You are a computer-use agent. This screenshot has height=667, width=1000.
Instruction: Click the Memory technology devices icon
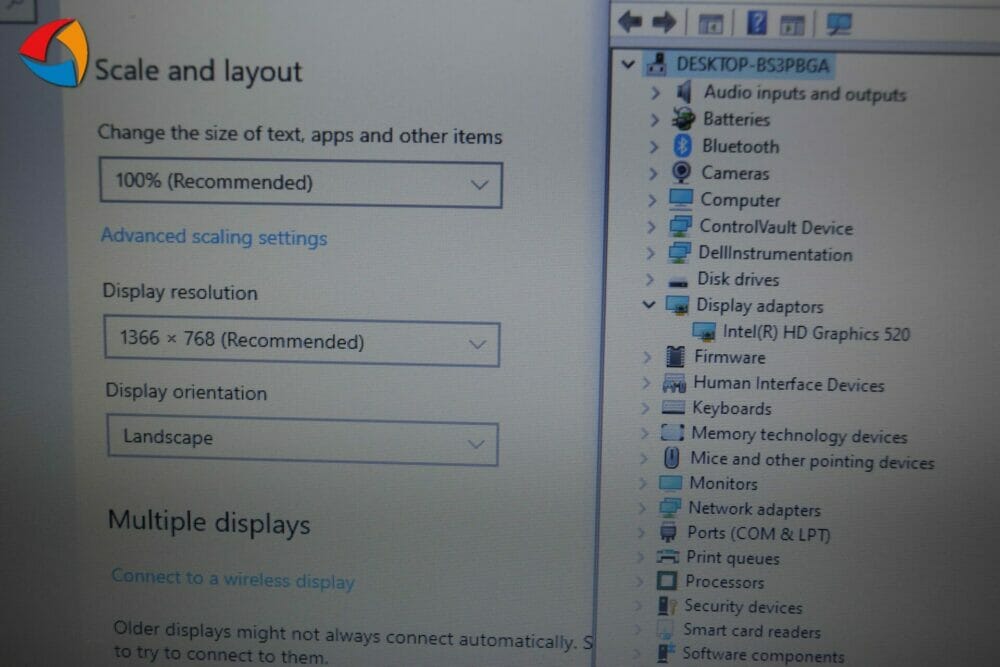pyautogui.click(x=672, y=432)
